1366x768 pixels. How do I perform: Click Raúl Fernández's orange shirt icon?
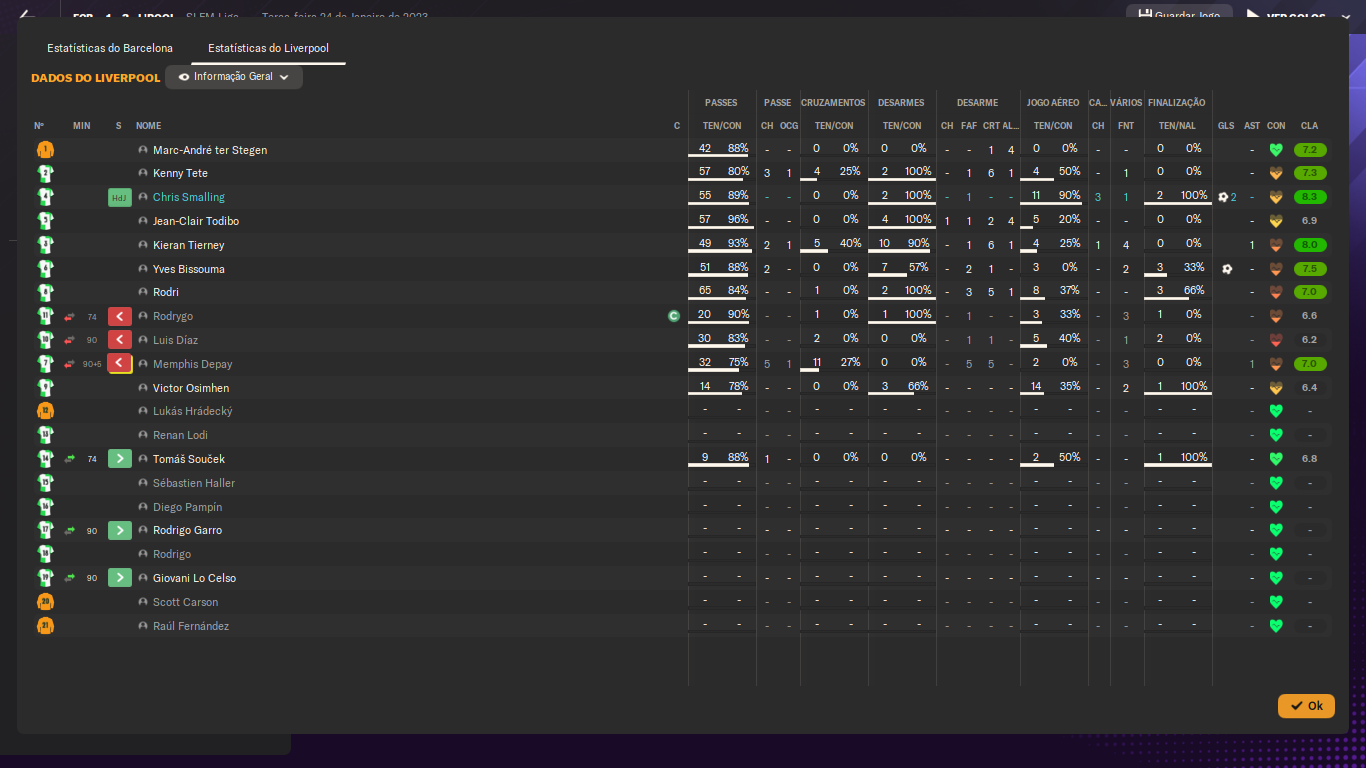(x=45, y=626)
